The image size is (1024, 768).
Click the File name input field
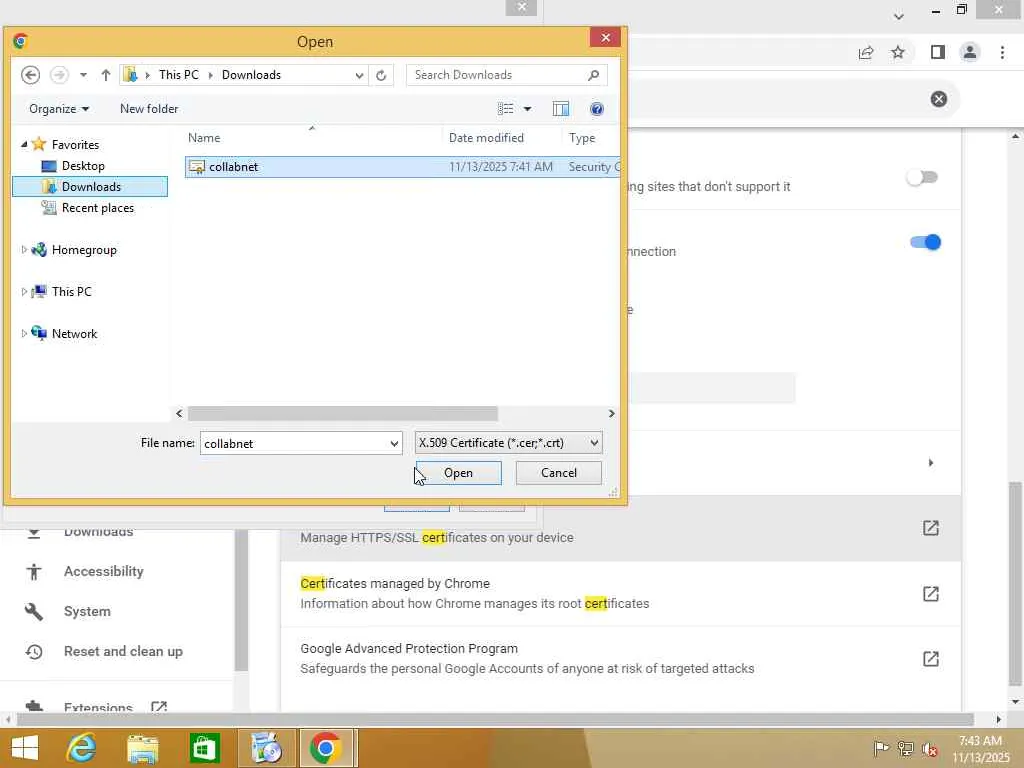[294, 443]
